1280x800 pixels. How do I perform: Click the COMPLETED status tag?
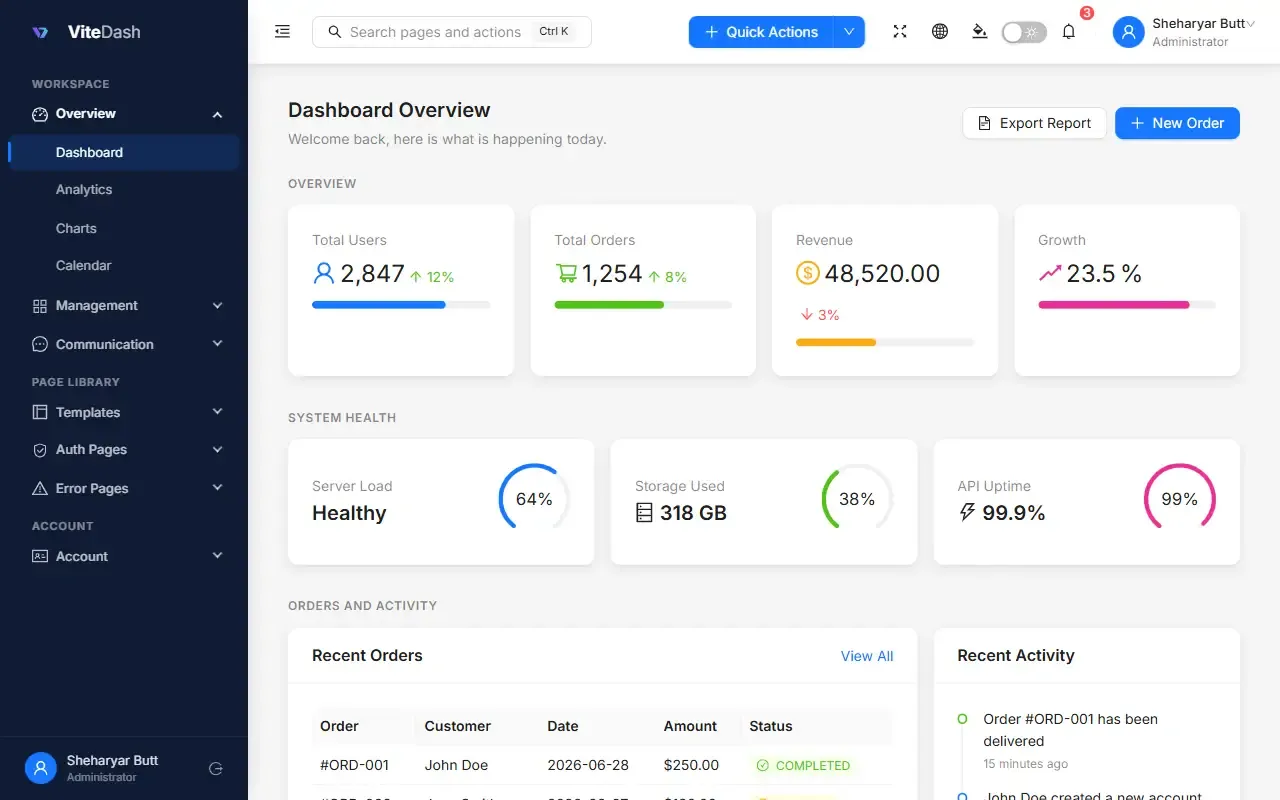click(x=803, y=766)
